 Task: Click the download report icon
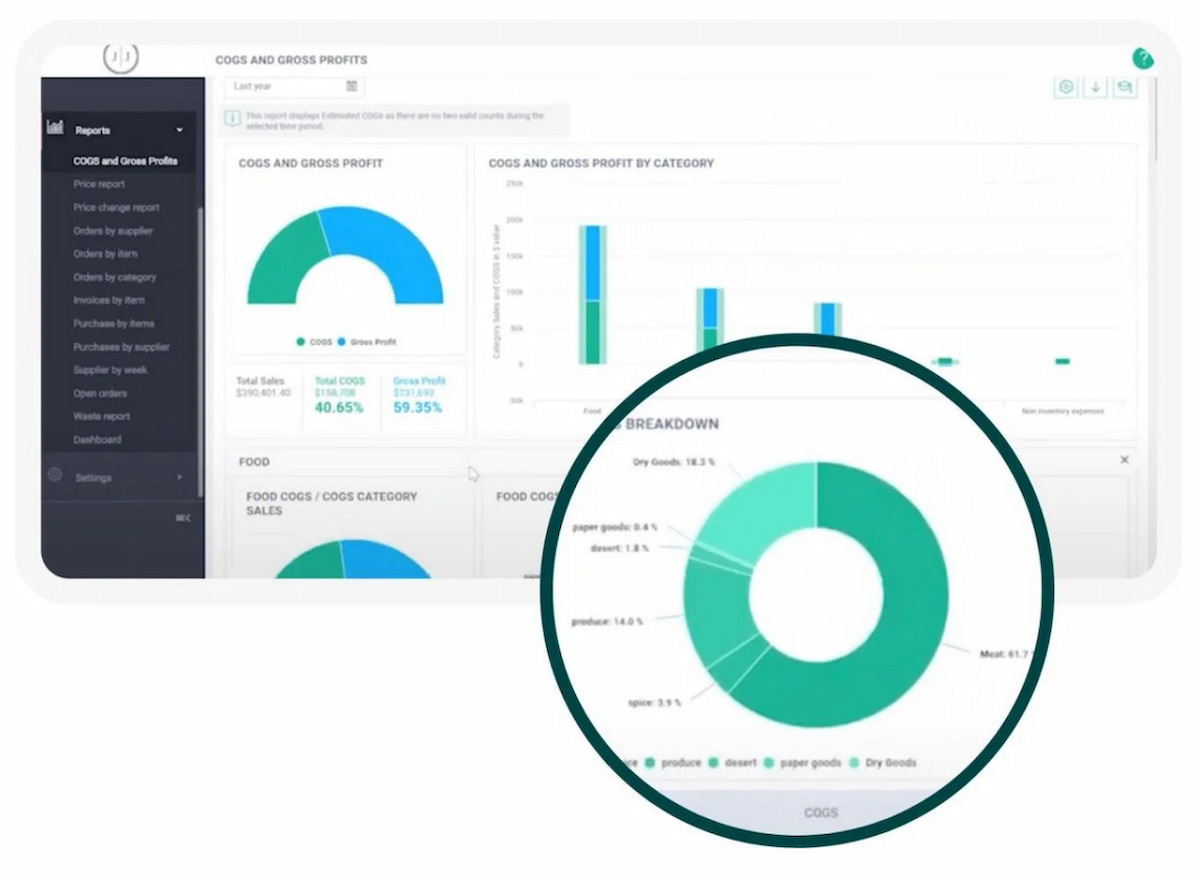1096,87
